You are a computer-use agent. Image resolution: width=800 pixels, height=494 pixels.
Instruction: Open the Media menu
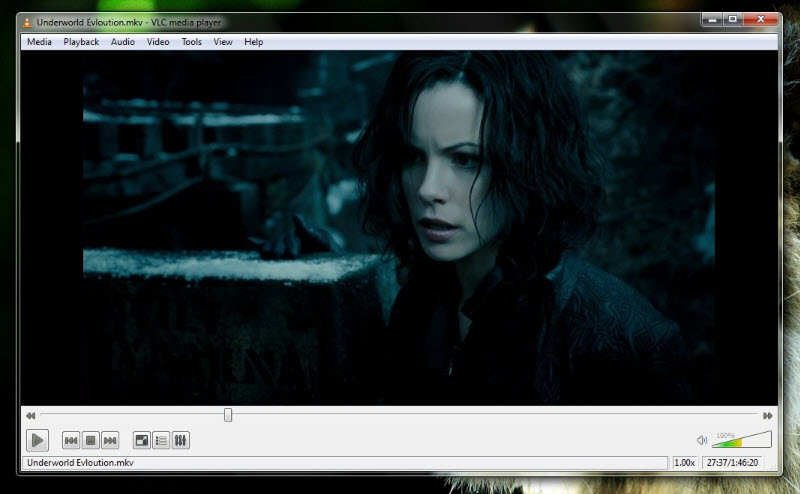pyautogui.click(x=39, y=42)
